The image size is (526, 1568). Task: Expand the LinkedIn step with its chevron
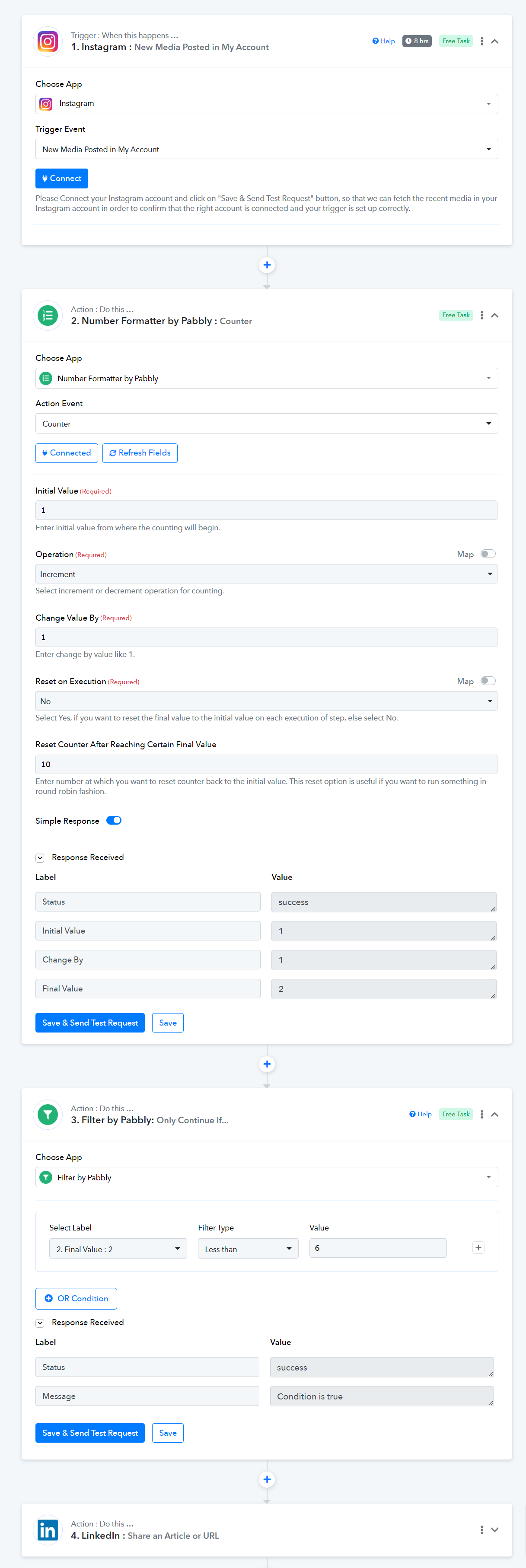pyautogui.click(x=494, y=1530)
